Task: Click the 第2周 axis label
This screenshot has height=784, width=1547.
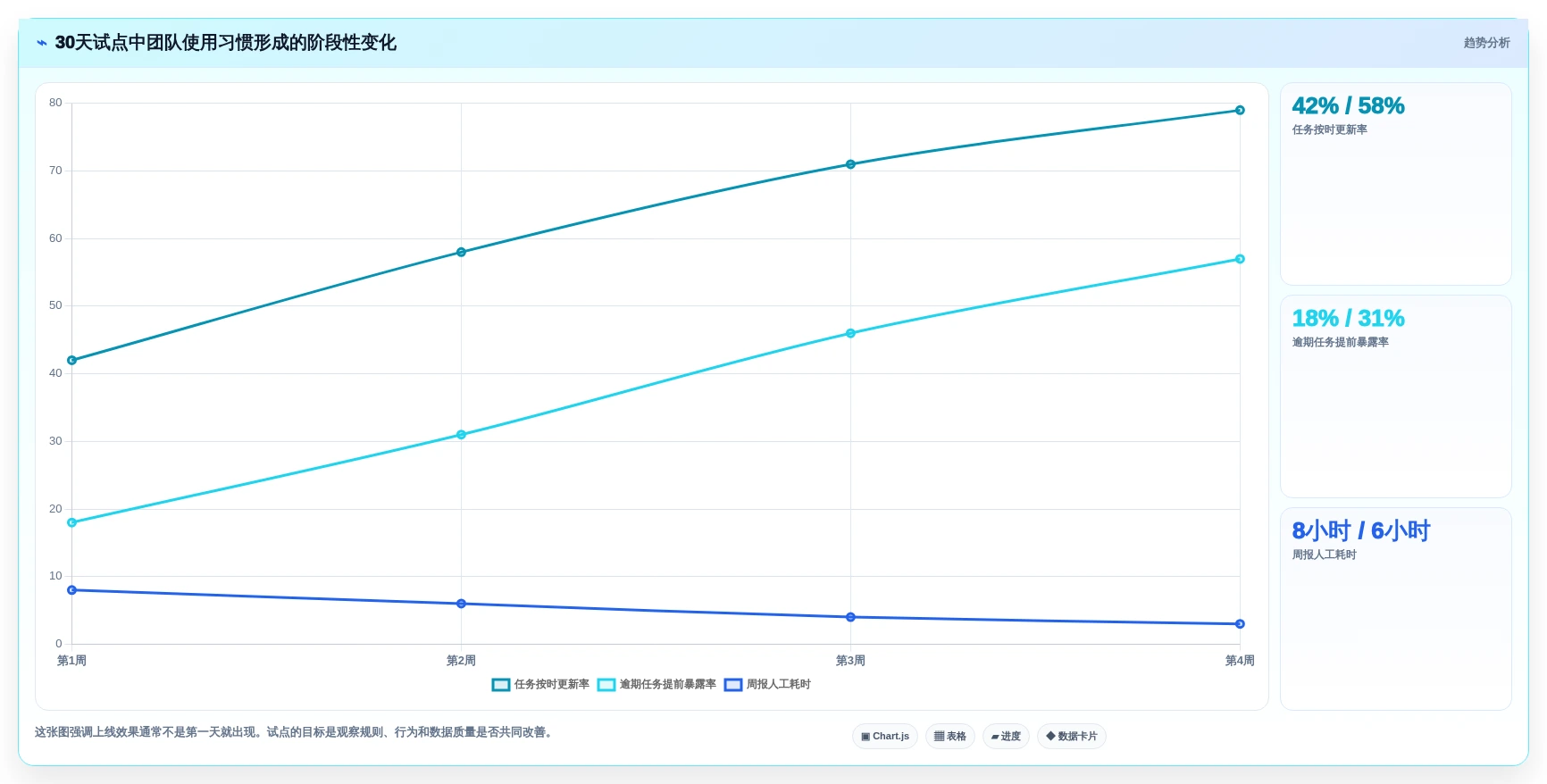Action: [461, 661]
